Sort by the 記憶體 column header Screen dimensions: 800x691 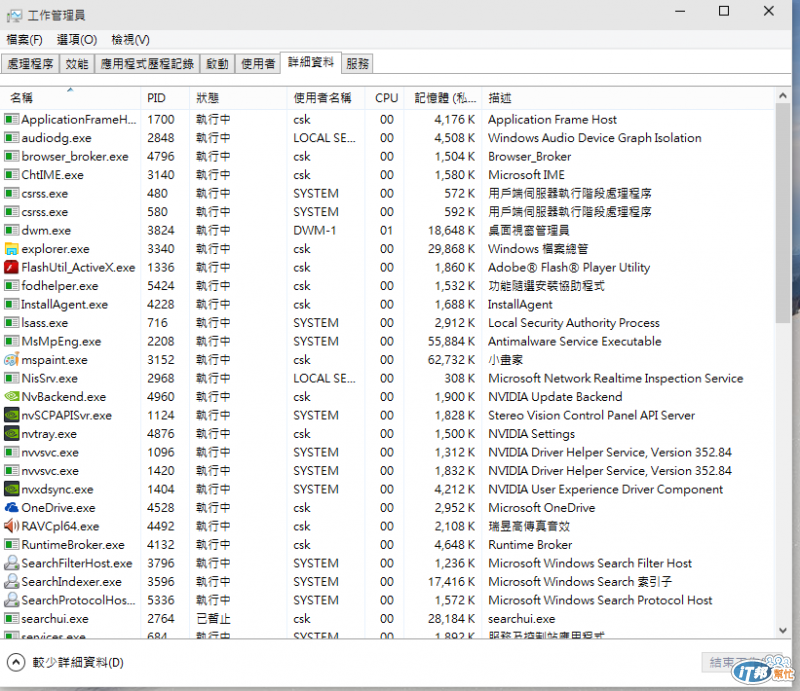point(444,98)
